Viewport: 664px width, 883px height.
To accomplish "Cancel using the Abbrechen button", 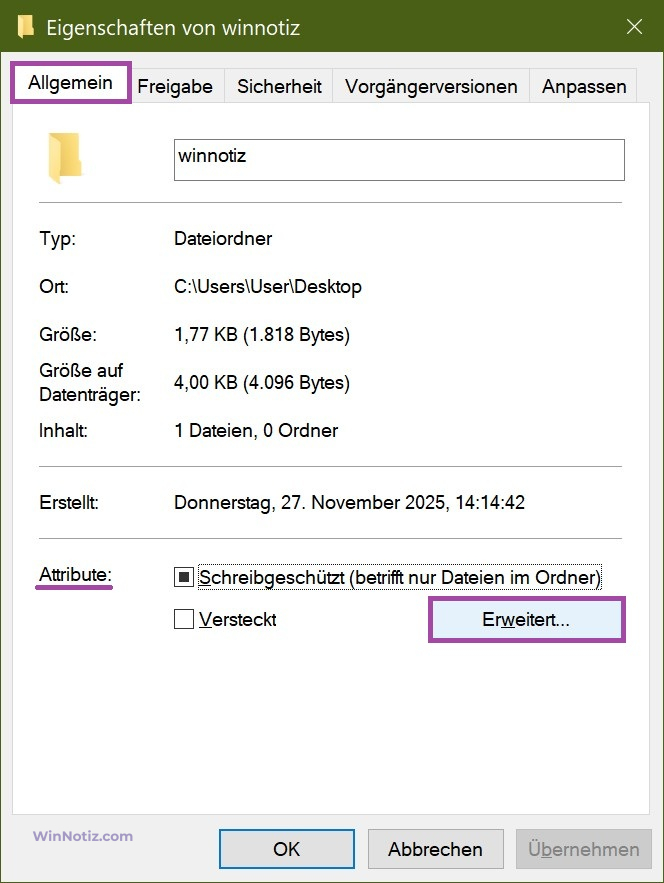I will pyautogui.click(x=435, y=849).
